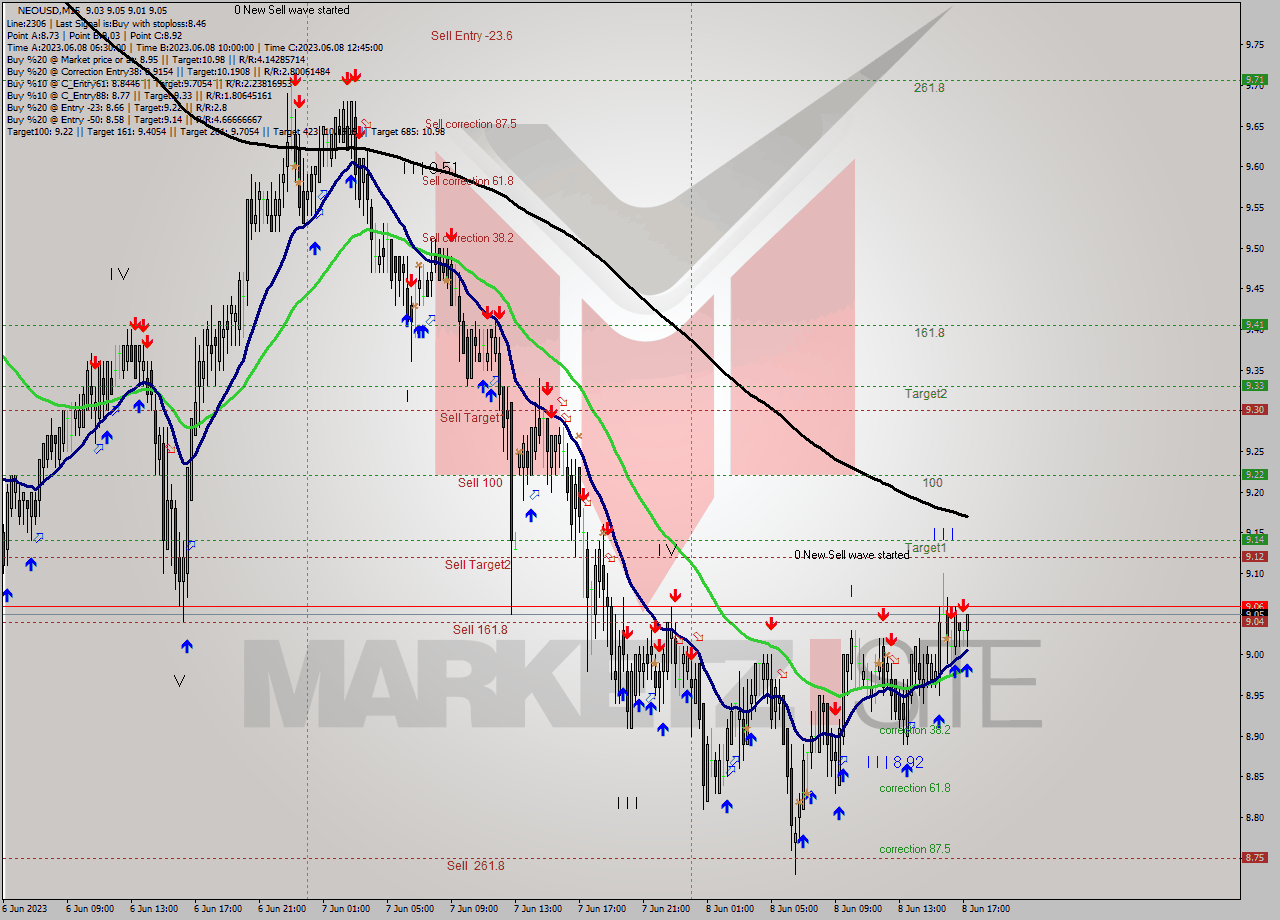This screenshot has height=920, width=1280.
Task: Click top '0 New Sell wave started' label
Action: click(292, 10)
